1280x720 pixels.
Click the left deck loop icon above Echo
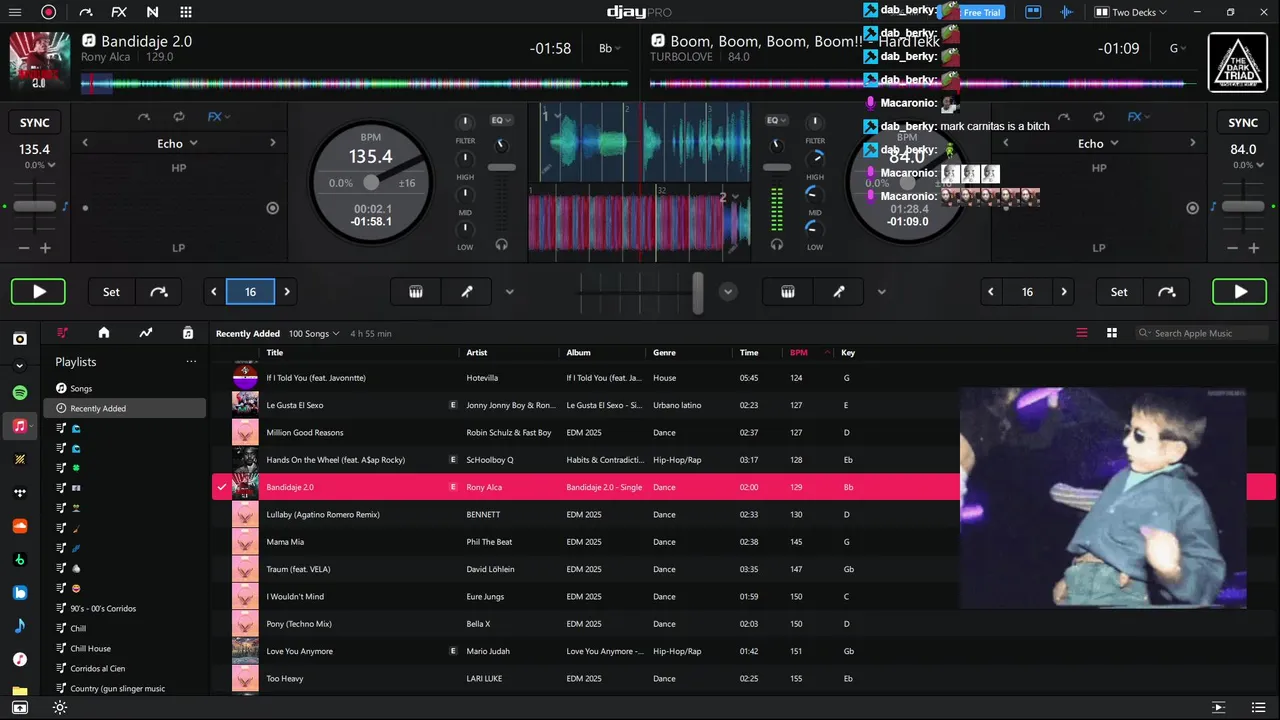pyautogui.click(x=179, y=117)
